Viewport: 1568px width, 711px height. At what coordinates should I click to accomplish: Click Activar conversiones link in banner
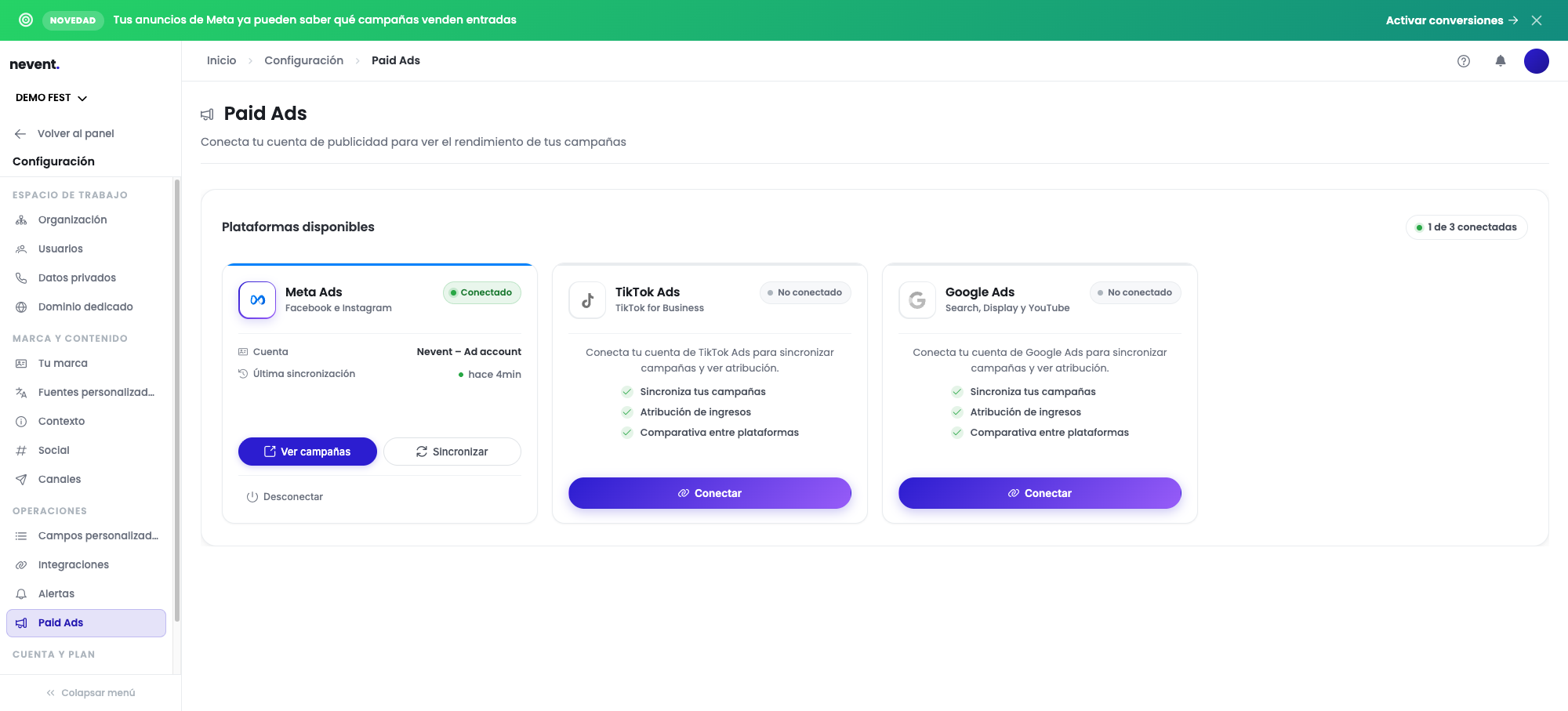1451,20
